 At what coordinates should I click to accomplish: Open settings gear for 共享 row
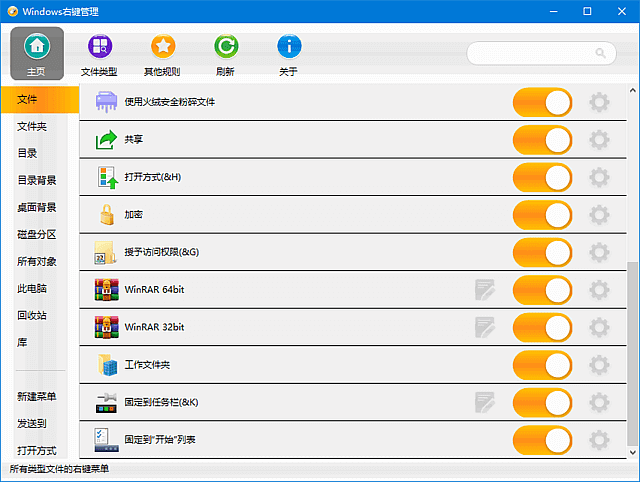click(x=599, y=140)
